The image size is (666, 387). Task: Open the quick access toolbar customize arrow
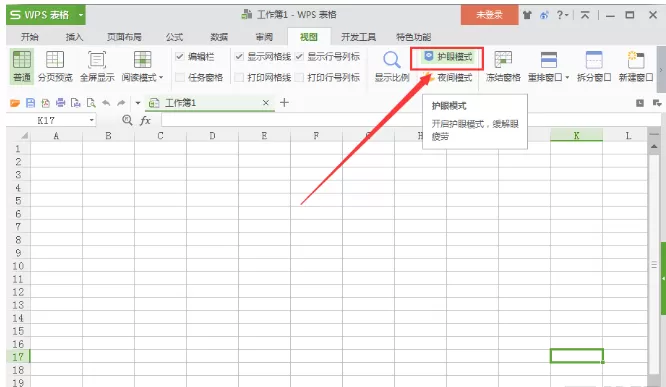[x=138, y=103]
